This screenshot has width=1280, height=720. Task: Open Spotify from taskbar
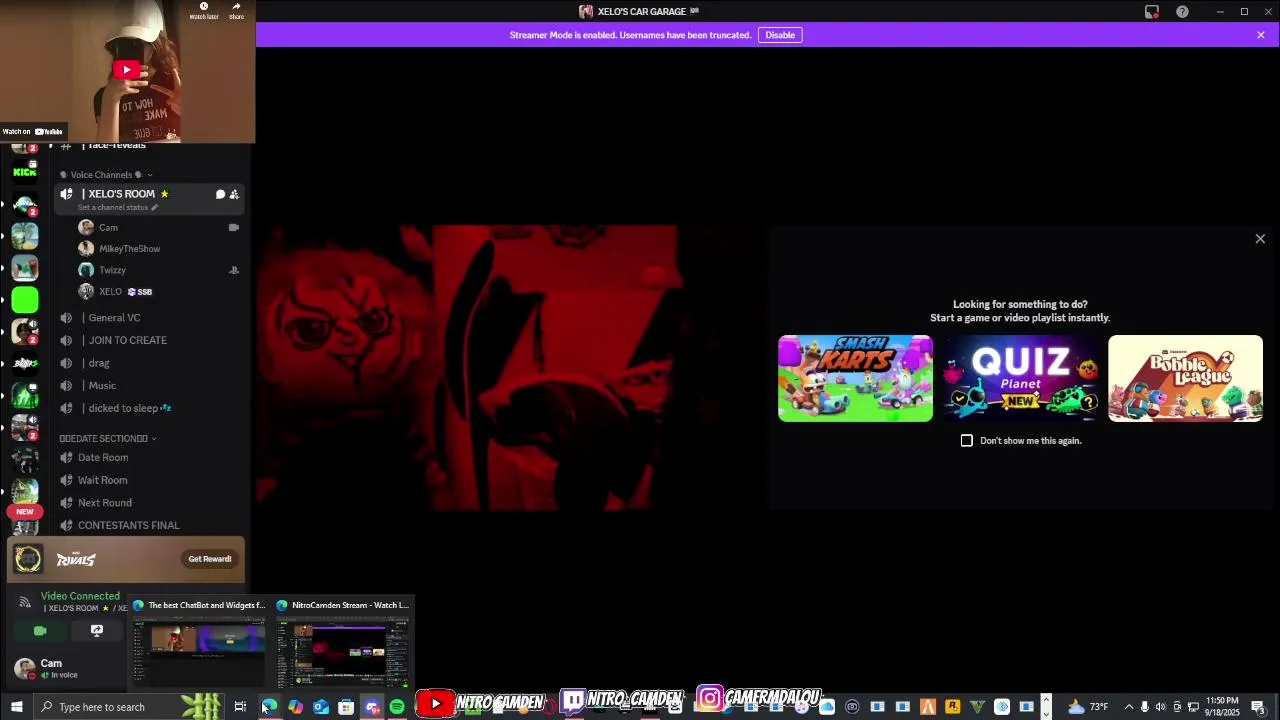pos(397,707)
